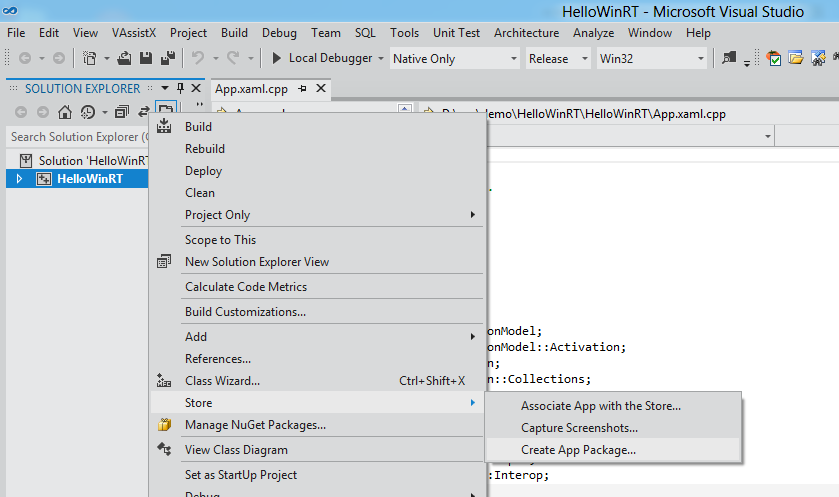Select Rebuild in the context menu

pos(318,149)
